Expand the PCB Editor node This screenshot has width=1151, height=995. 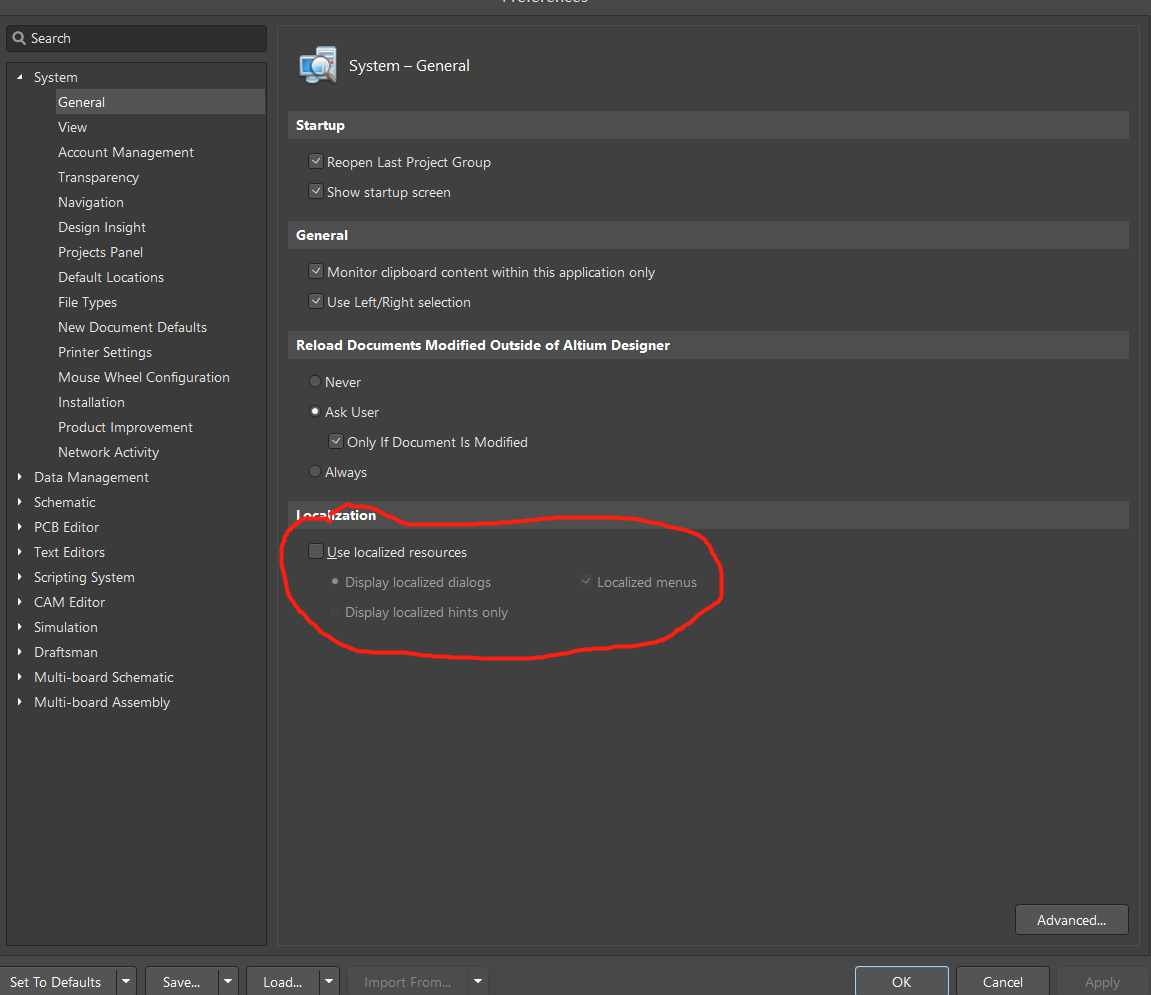click(x=20, y=527)
